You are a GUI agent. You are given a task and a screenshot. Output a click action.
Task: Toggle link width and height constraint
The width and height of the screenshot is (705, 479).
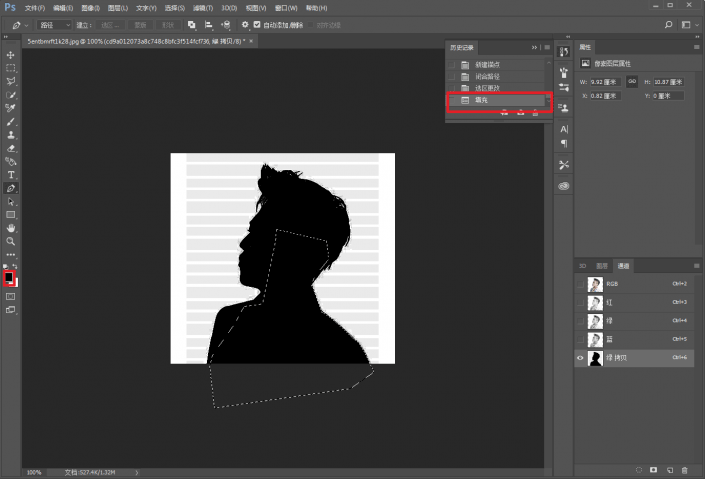click(632, 81)
